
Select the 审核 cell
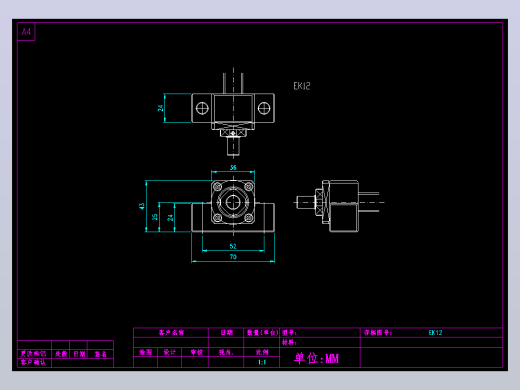click(196, 352)
